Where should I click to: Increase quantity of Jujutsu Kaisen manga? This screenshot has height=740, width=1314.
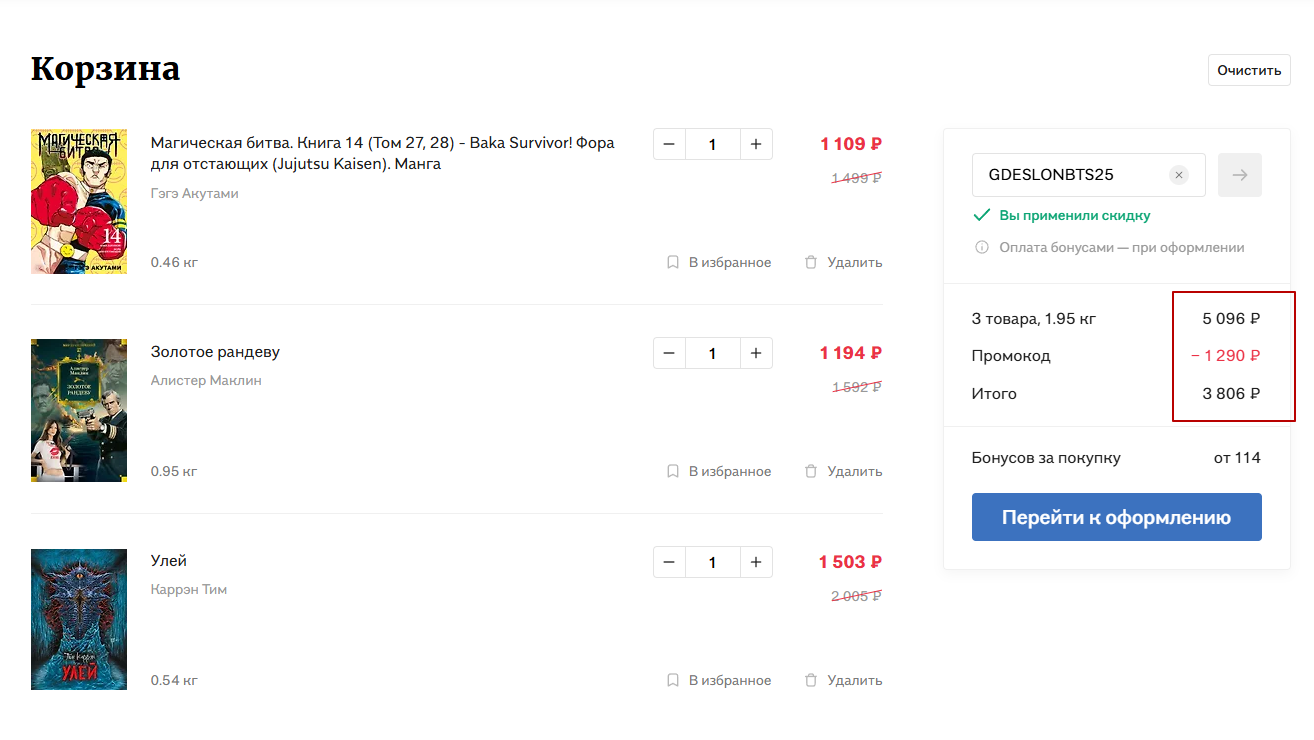(756, 144)
